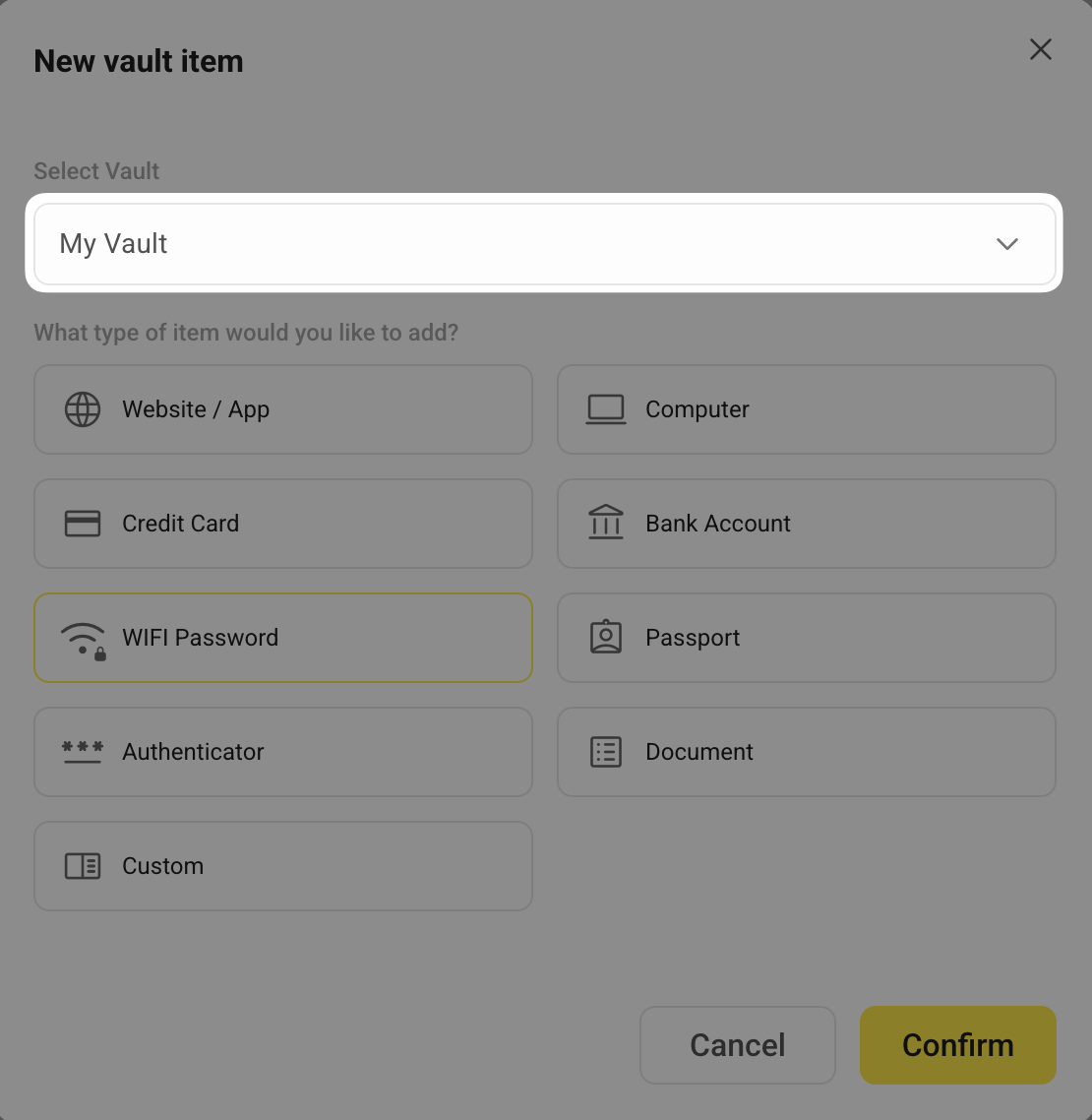The image size is (1092, 1120).
Task: Pick the Authenticator text label
Action: tap(193, 752)
